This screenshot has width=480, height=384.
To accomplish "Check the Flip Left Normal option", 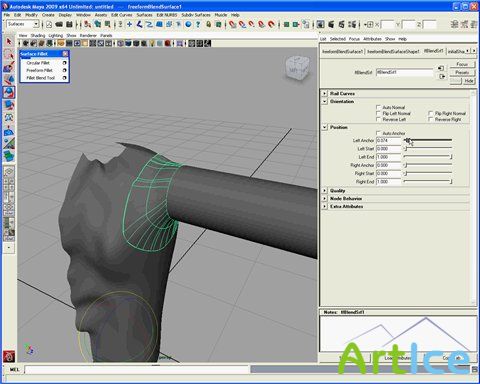I will 378,113.
